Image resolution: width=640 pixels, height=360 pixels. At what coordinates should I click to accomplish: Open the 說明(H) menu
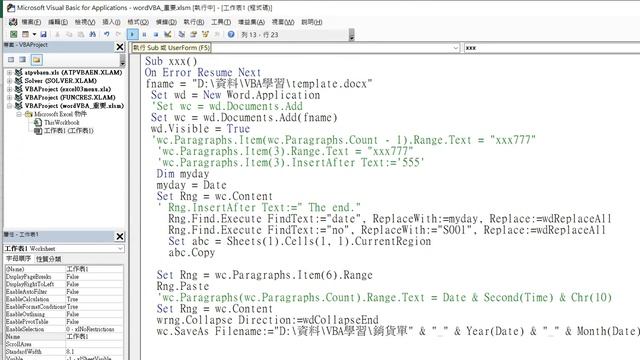(312, 22)
